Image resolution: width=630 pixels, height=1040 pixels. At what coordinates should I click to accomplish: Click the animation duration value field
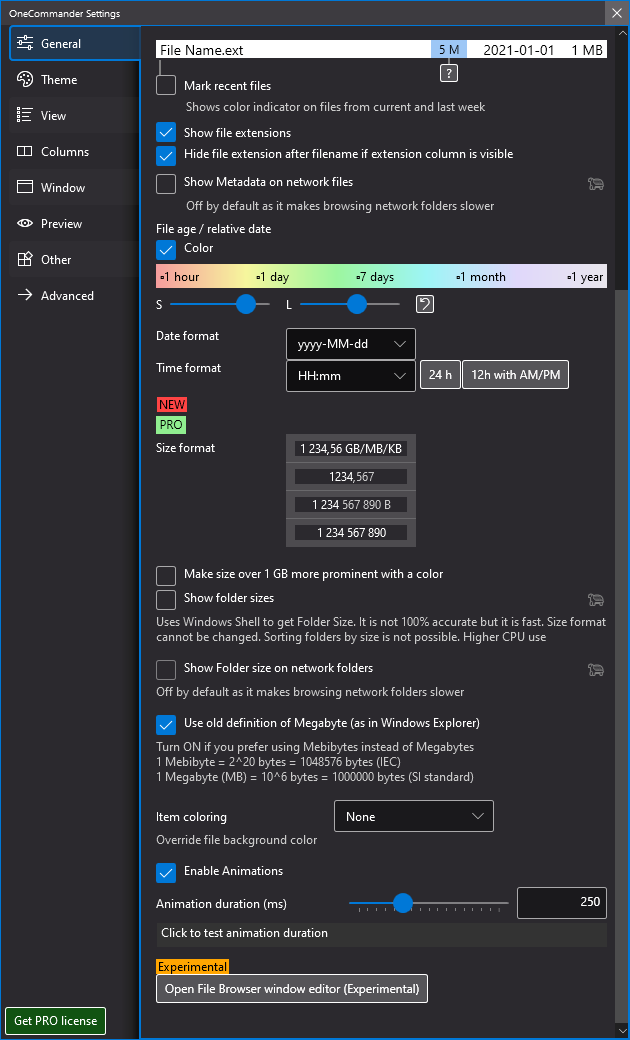pos(561,902)
